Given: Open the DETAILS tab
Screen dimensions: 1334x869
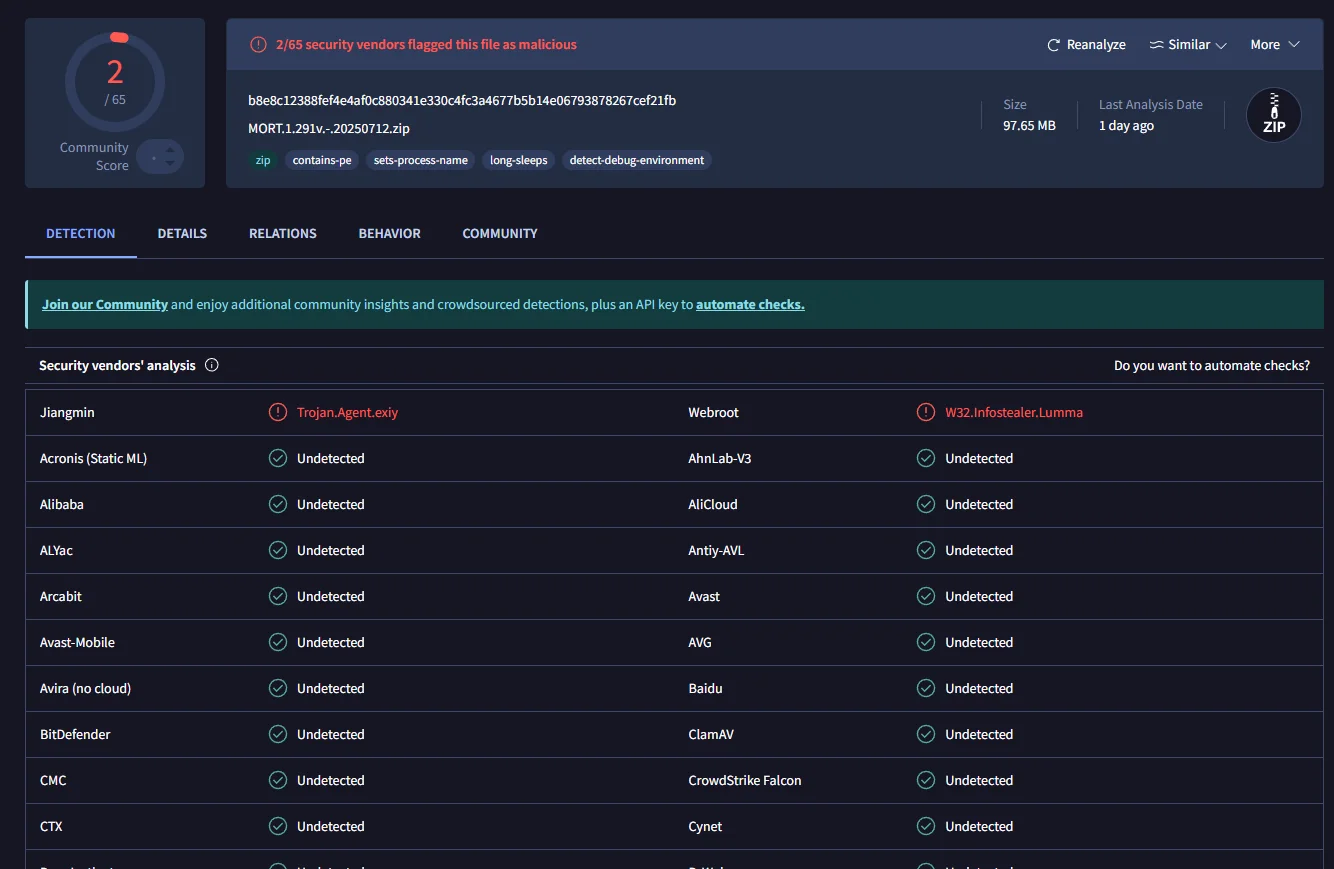Looking at the screenshot, I should coord(182,233).
